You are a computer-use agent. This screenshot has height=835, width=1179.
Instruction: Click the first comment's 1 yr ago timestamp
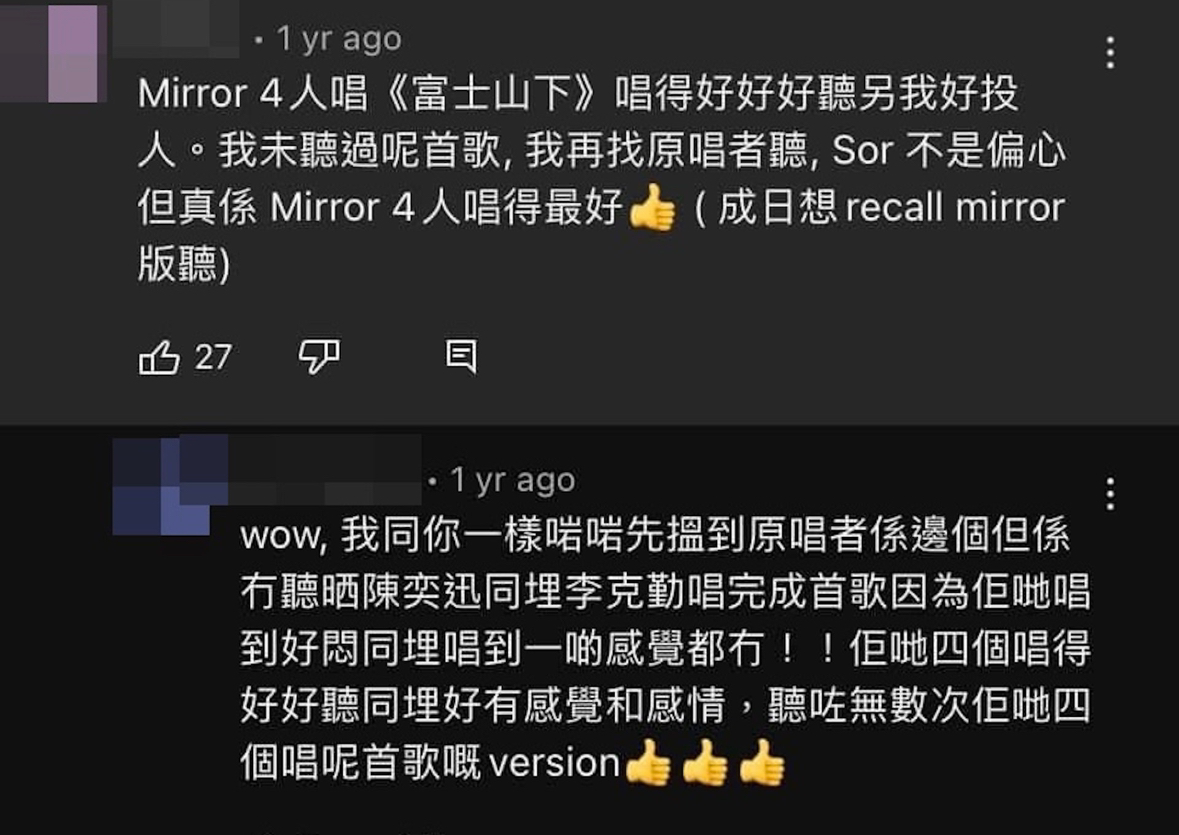tap(338, 38)
